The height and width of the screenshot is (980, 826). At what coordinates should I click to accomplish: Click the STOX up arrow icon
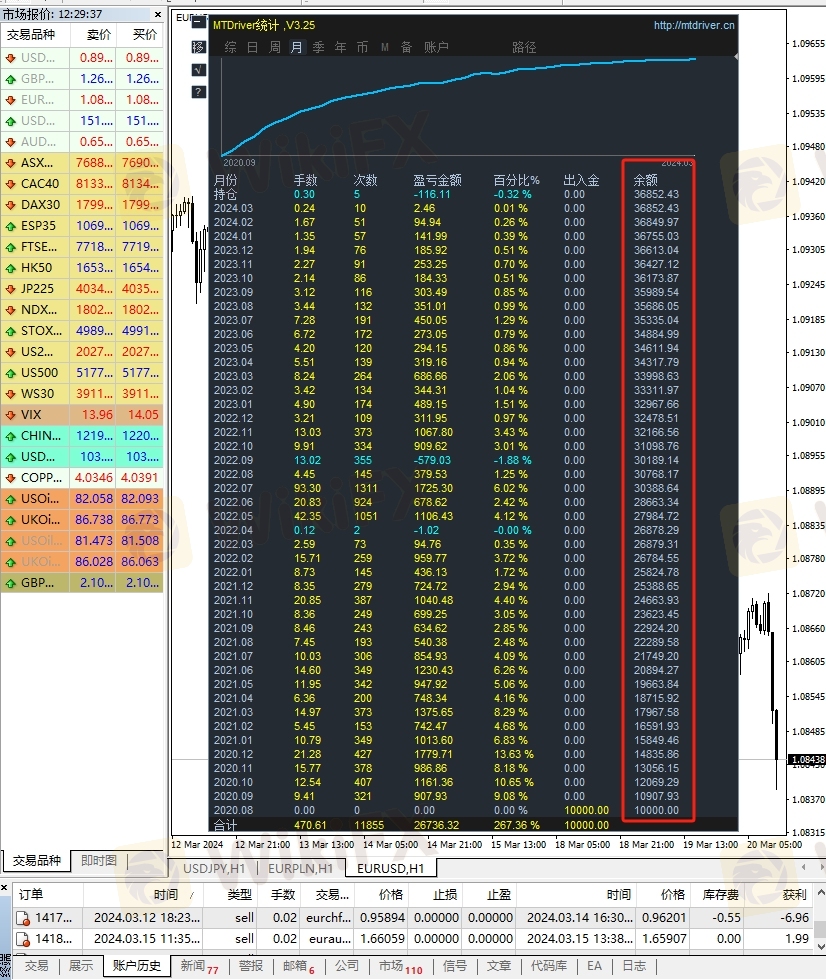tap(11, 331)
